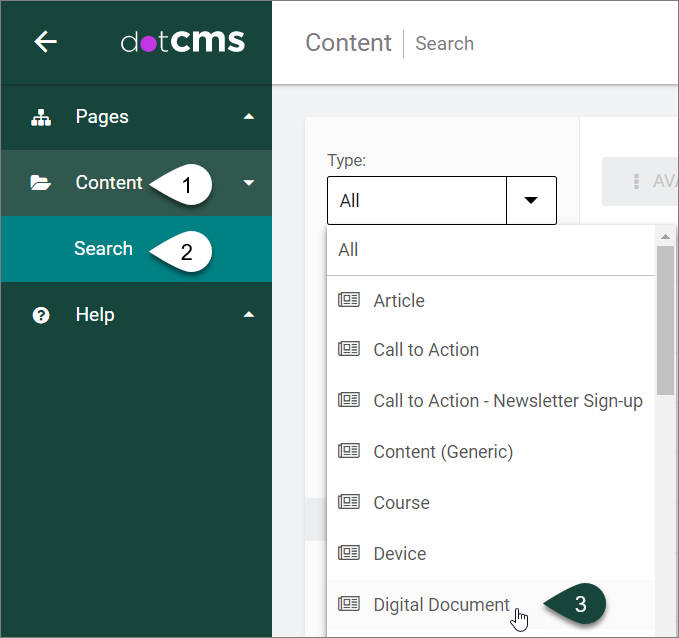Screen dimensions: 679x638
Task: Collapse the Content menu arrow
Action: (x=249, y=183)
